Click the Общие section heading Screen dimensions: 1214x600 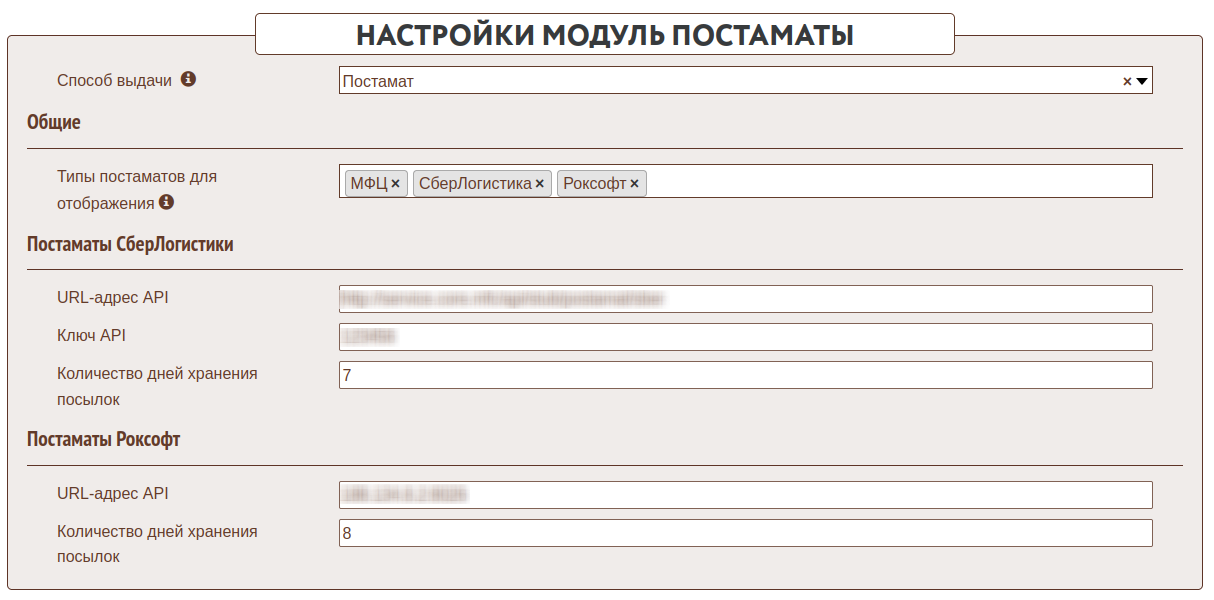click(x=54, y=122)
